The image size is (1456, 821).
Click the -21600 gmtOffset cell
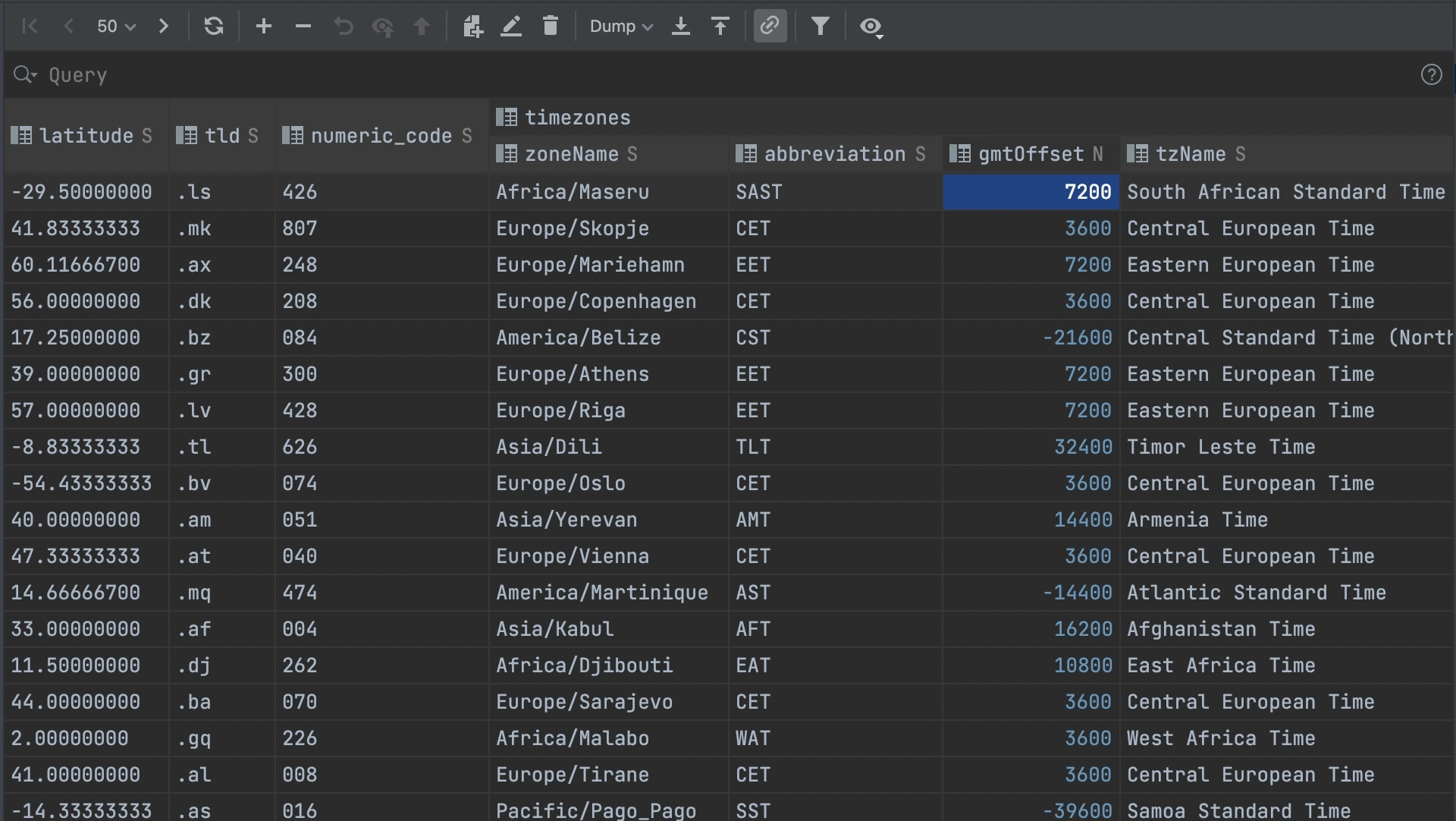(1031, 338)
